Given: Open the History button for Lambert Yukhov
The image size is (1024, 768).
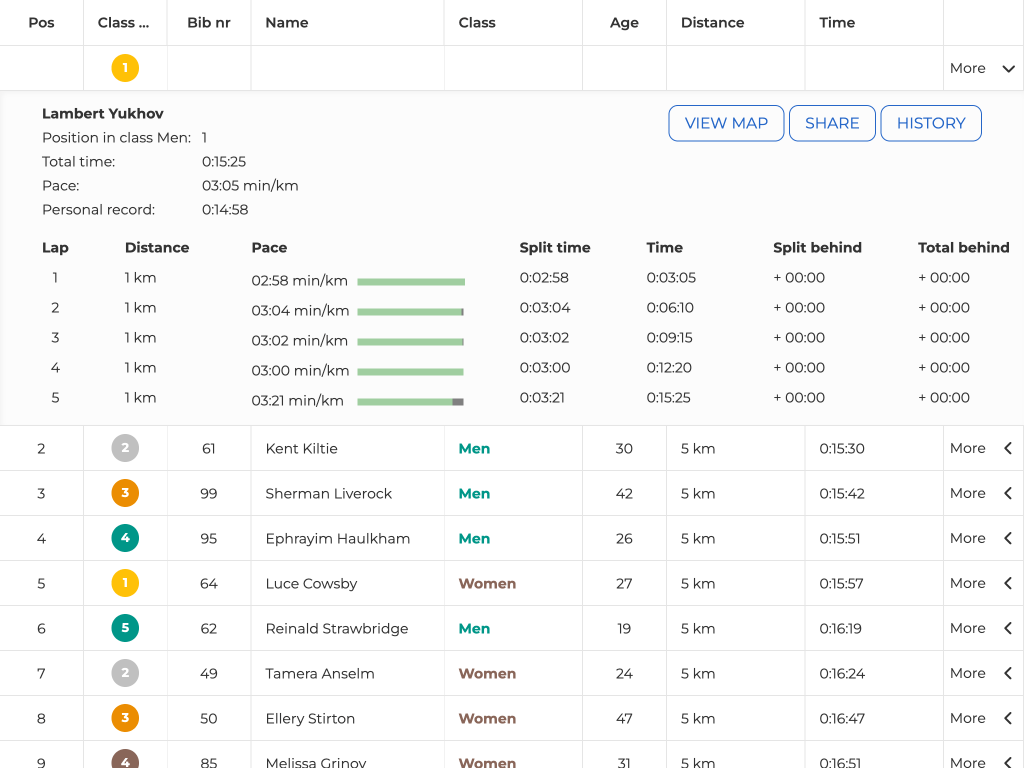Looking at the screenshot, I should [930, 123].
